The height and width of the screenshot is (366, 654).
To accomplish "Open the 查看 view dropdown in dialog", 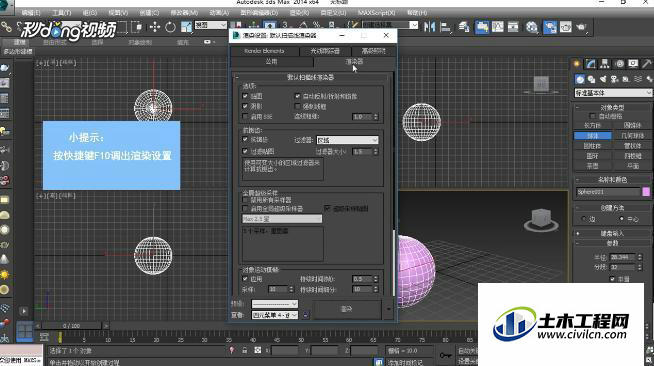I will (x=275, y=315).
